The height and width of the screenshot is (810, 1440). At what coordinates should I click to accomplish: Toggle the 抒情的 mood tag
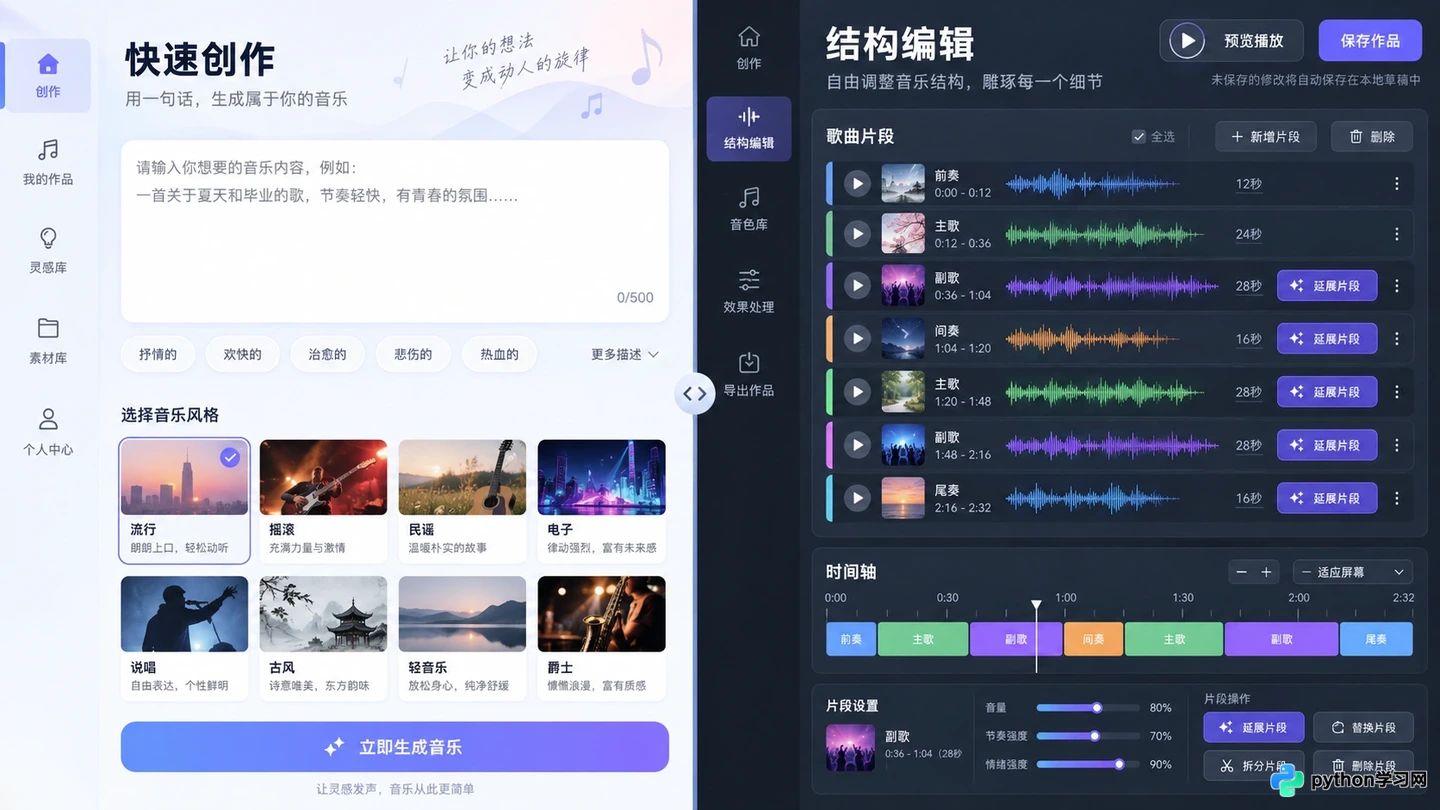tap(158, 354)
